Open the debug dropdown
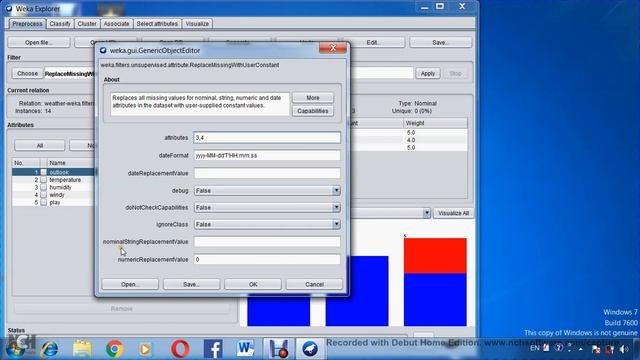This screenshot has height=360, width=640. point(267,191)
